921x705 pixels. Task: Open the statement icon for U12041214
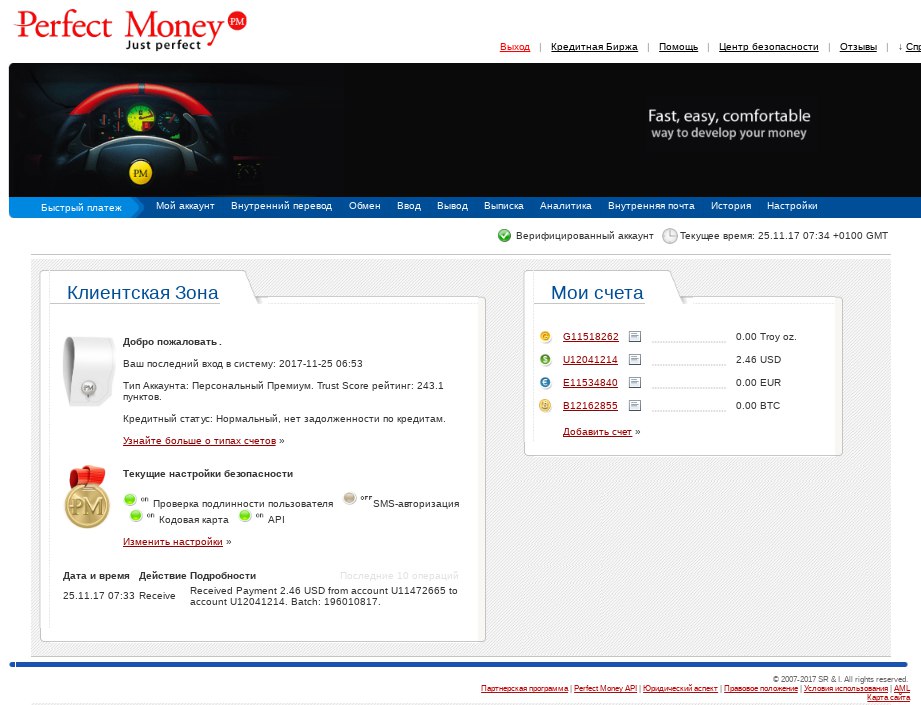pyautogui.click(x=634, y=360)
